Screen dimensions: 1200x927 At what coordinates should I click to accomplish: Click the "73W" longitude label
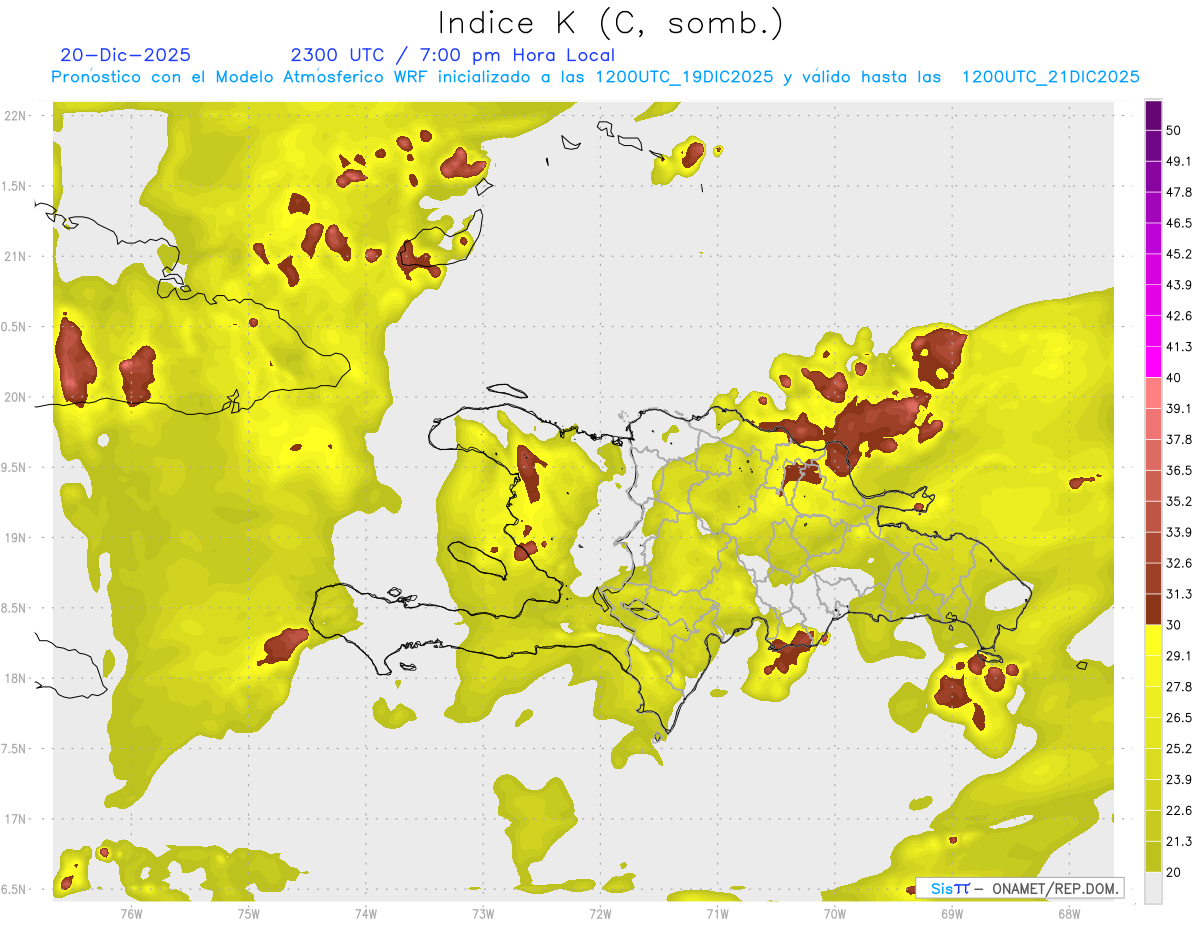click(483, 913)
